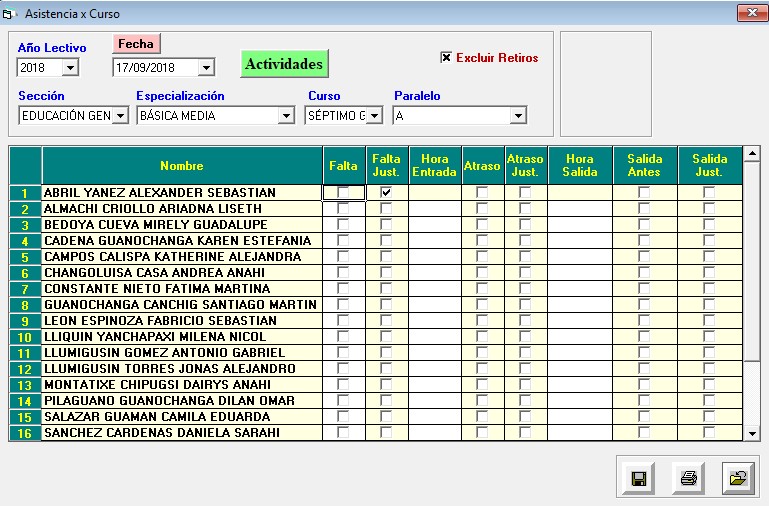Viewport: 769px width, 506px height.
Task: Check Salida Antes for Campos Calispa Katherine
Action: click(644, 256)
